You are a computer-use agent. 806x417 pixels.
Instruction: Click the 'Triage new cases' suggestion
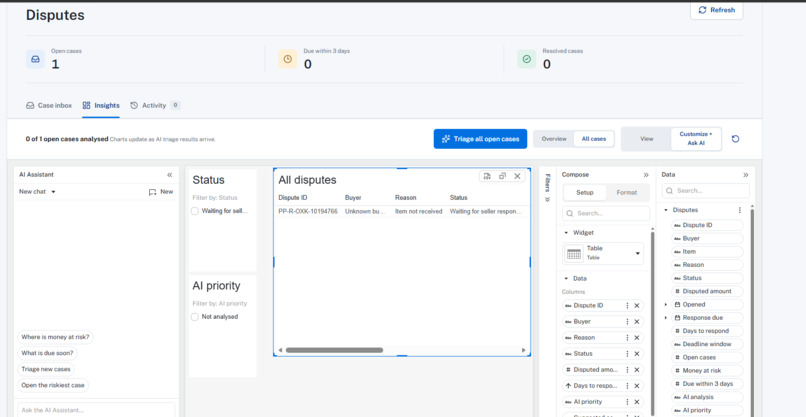(x=46, y=369)
